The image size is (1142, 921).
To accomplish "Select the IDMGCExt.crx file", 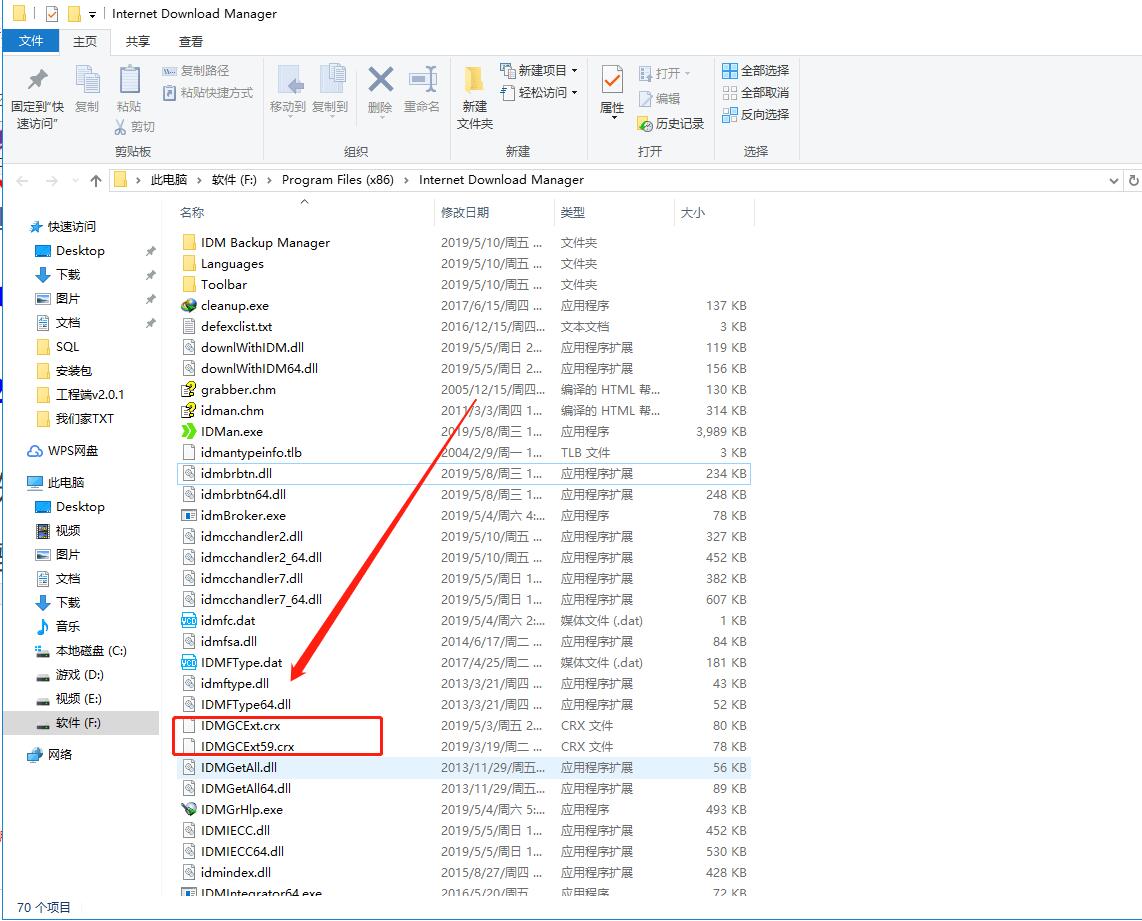I will point(240,726).
